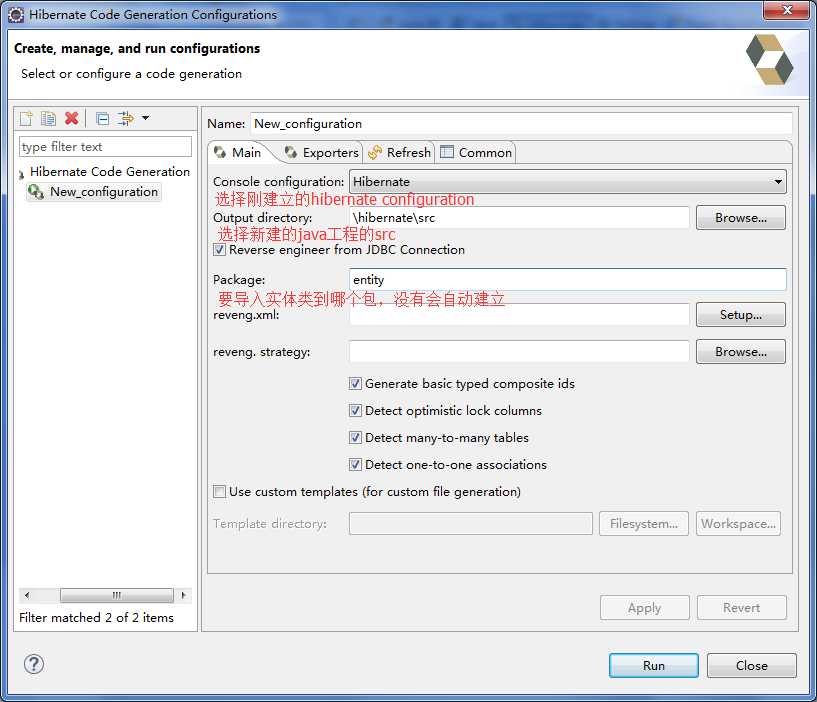
Task: Click the Collapse All icon in toolbar
Action: [103, 119]
